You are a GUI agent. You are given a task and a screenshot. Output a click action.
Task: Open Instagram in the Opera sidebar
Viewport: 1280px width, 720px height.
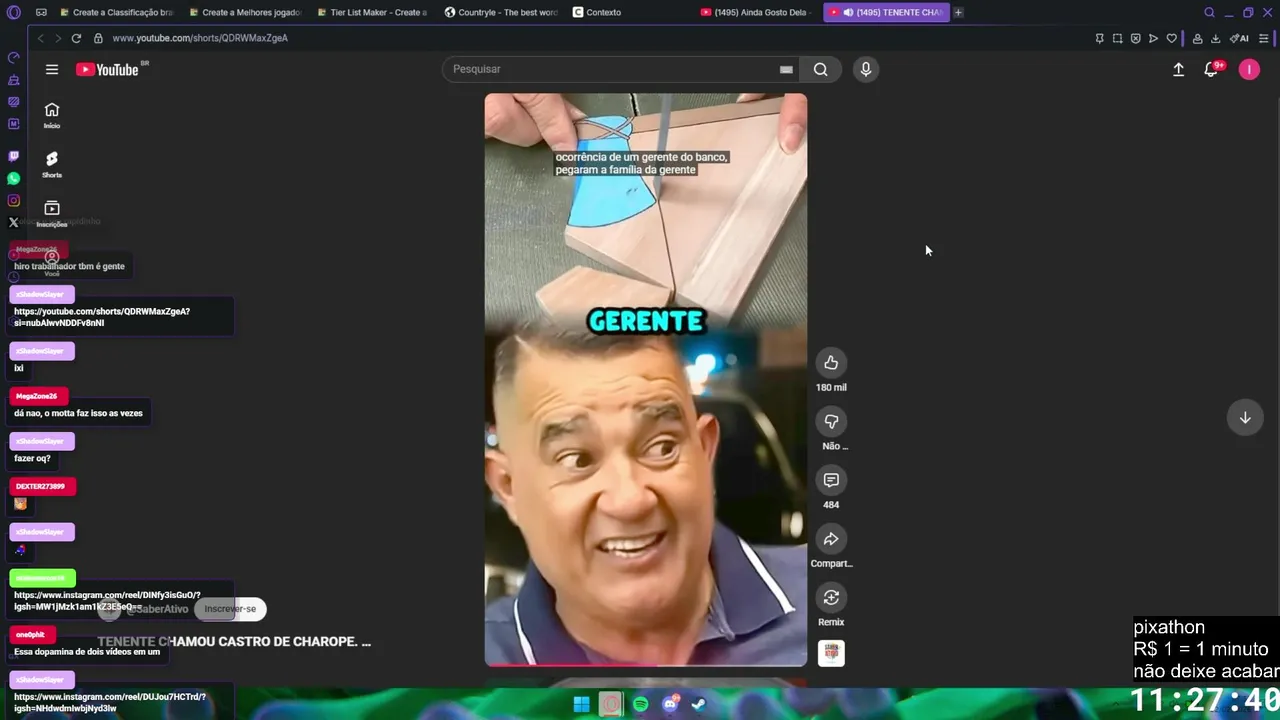[13, 200]
